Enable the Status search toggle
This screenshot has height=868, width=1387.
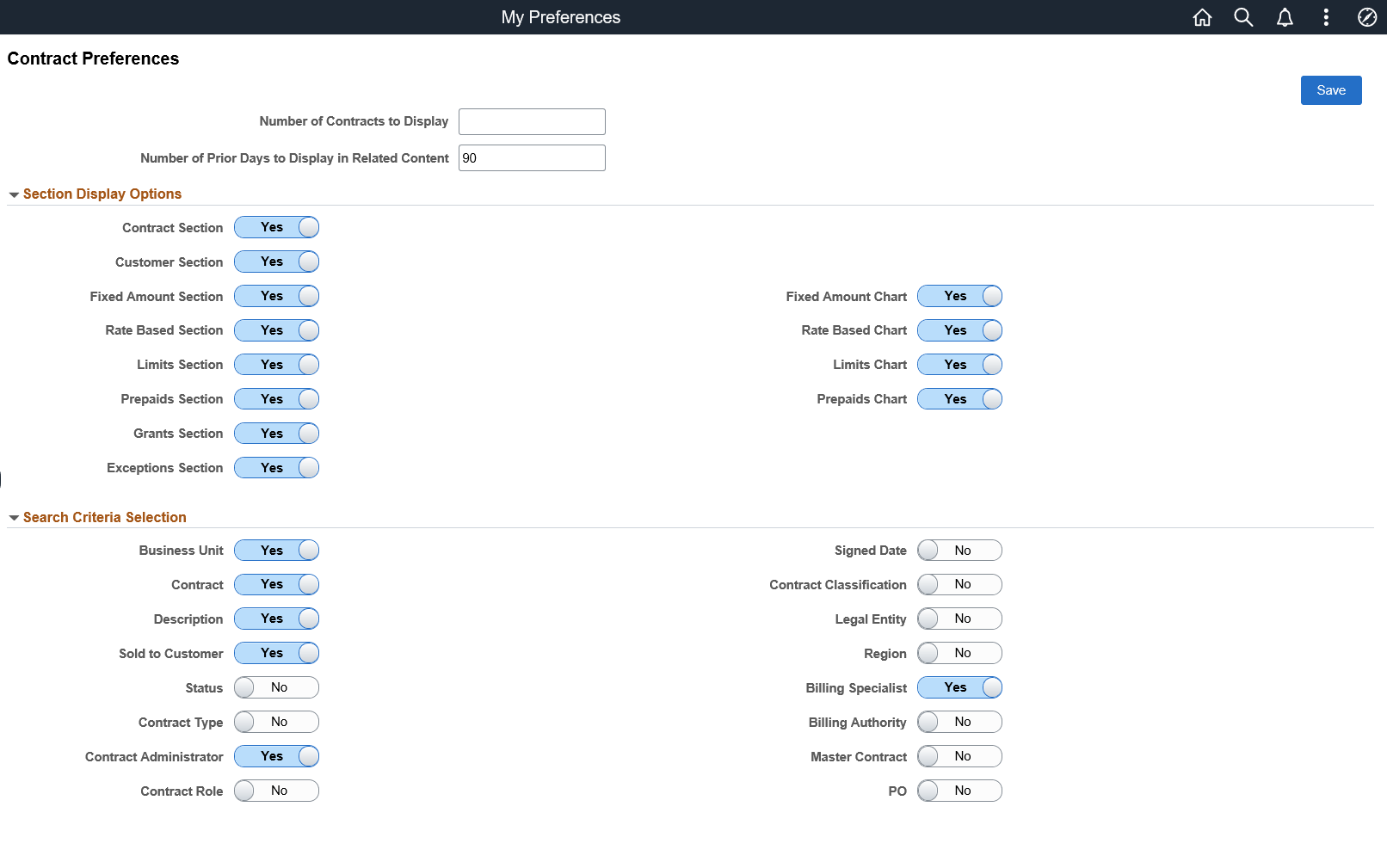pos(276,688)
